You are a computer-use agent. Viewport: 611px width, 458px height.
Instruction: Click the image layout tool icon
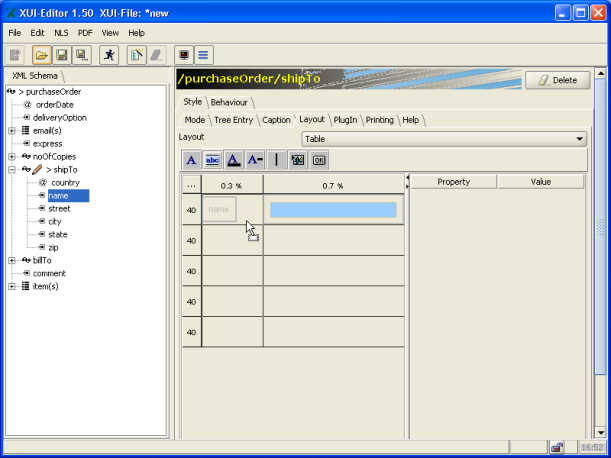[x=297, y=159]
